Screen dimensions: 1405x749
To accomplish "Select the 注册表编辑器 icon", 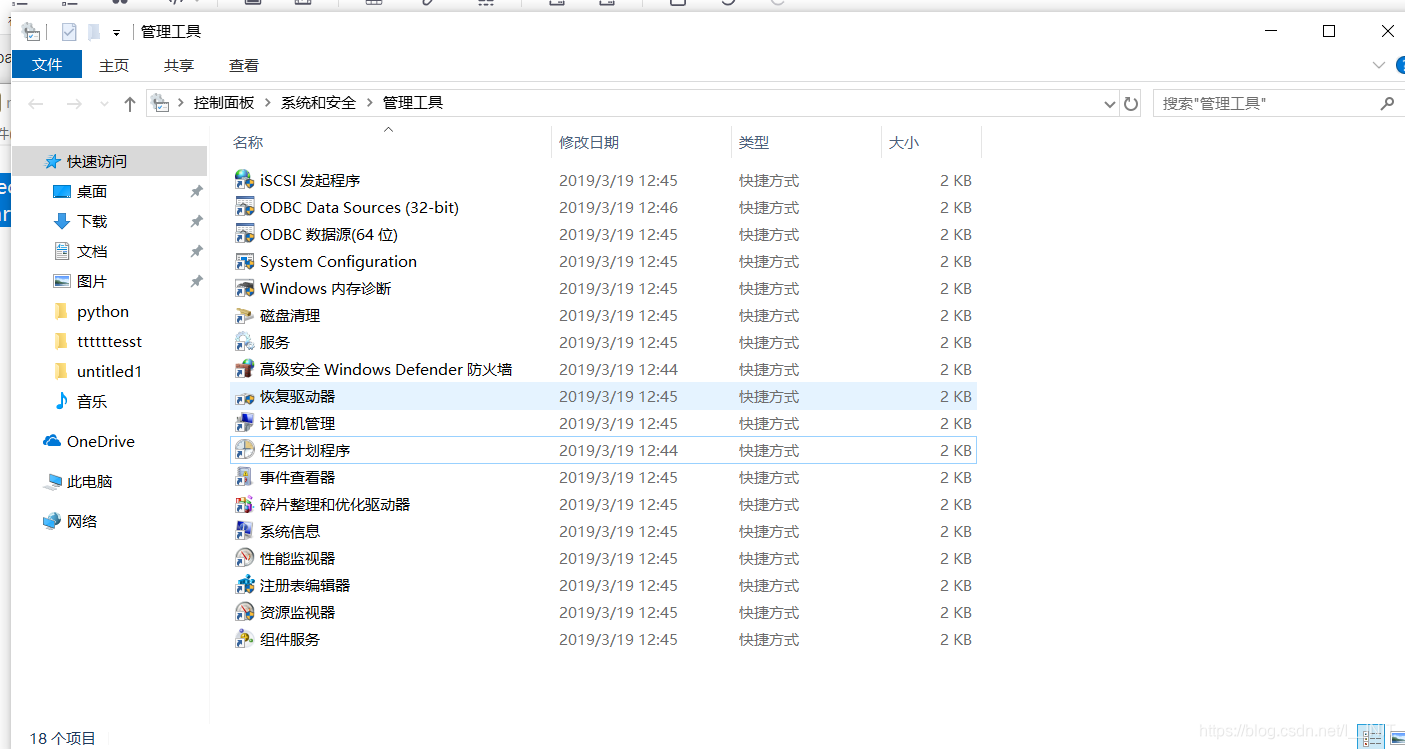I will [244, 585].
